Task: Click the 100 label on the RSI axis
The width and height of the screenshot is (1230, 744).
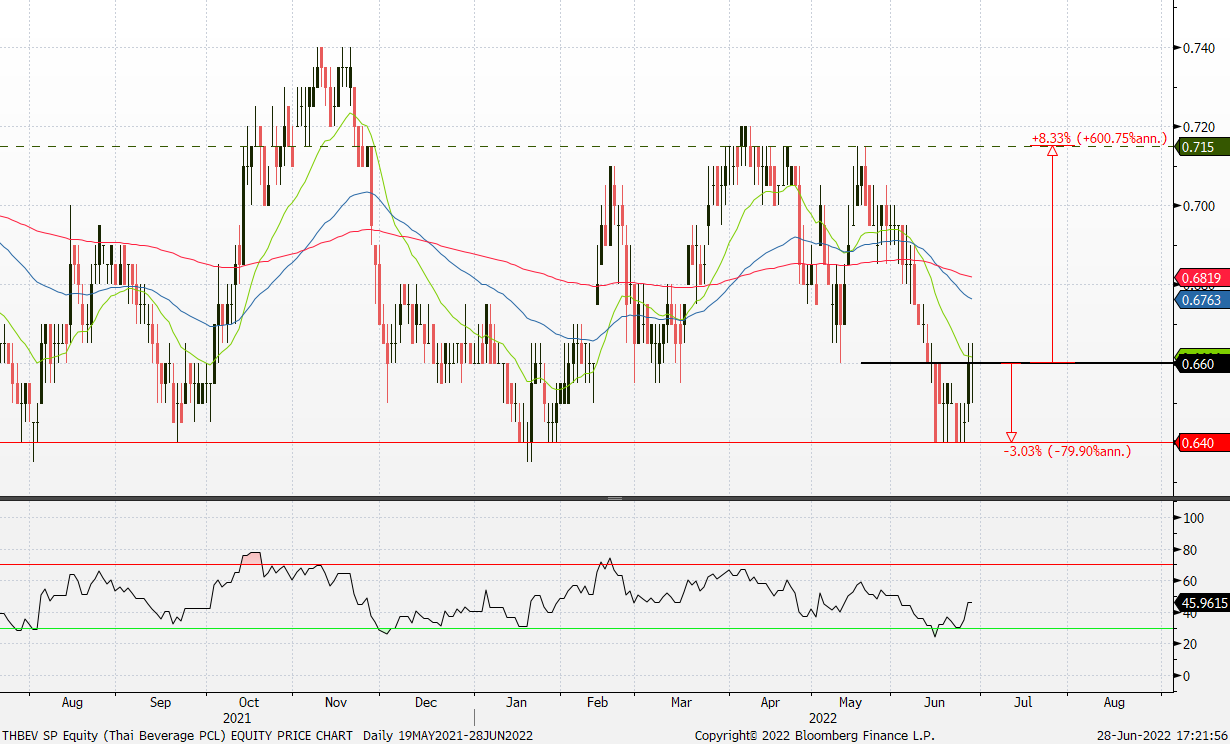Action: pos(1193,518)
